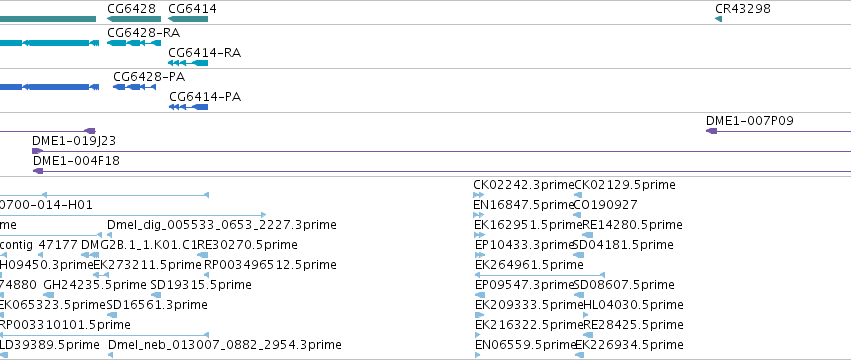Select the CG6428 gene arrow glyph
Screen dimensions: 851x360
[x=131, y=19]
